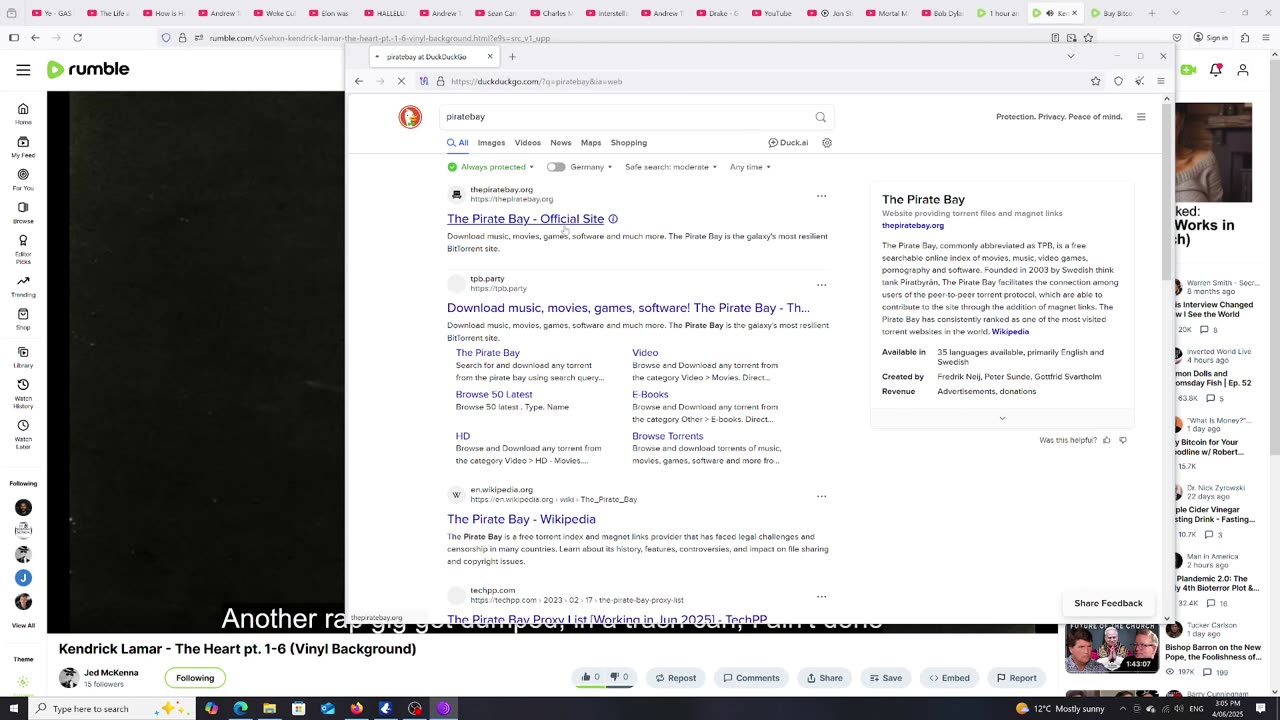
Task: Click the search magnifier in DuckDuckGo box
Action: (821, 117)
